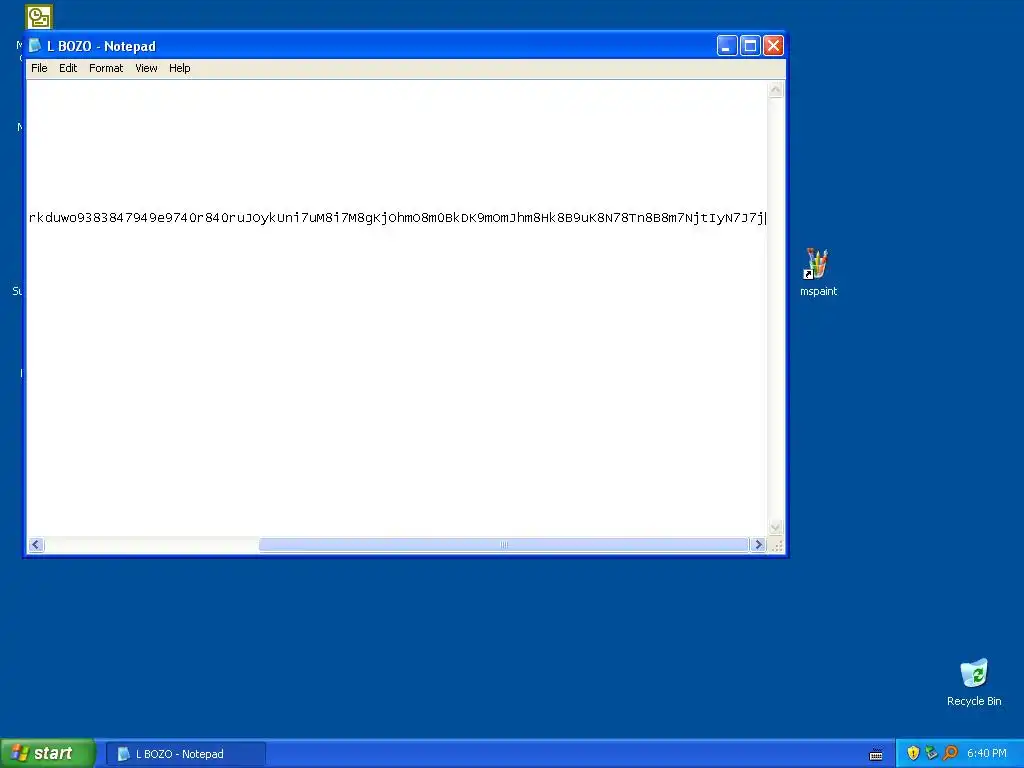The height and width of the screenshot is (768, 1024).
Task: Open the File menu in Notepad
Action: (x=39, y=68)
